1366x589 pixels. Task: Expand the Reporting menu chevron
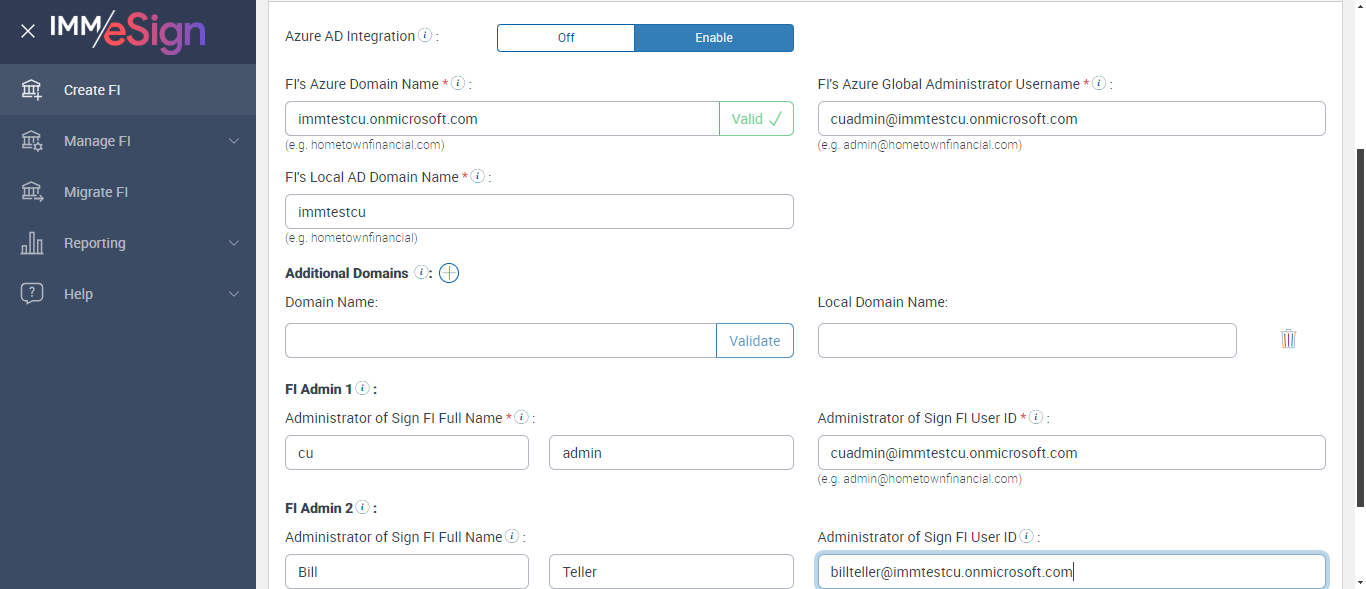234,243
